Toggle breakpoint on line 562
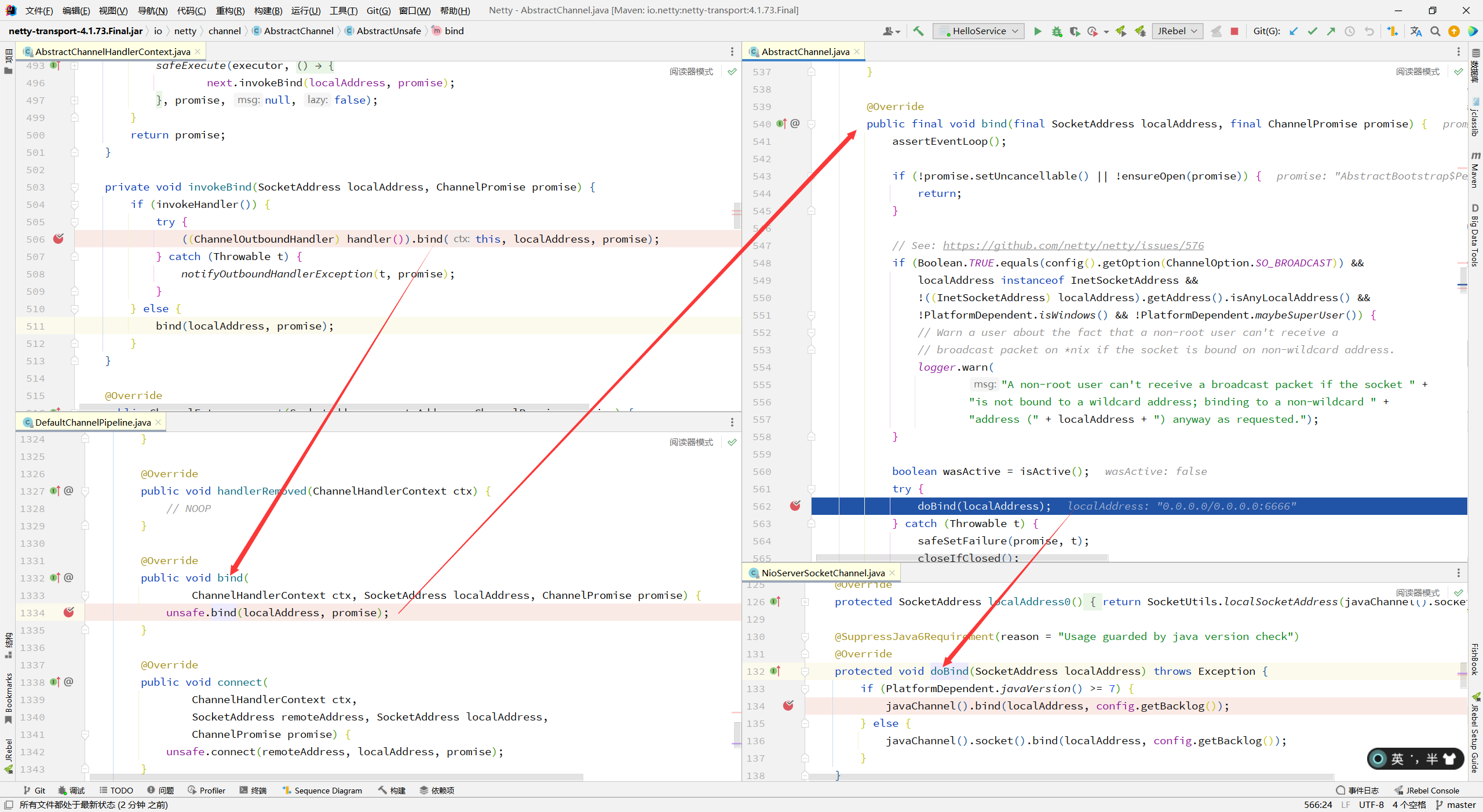The width and height of the screenshot is (1483, 812). [x=795, y=506]
